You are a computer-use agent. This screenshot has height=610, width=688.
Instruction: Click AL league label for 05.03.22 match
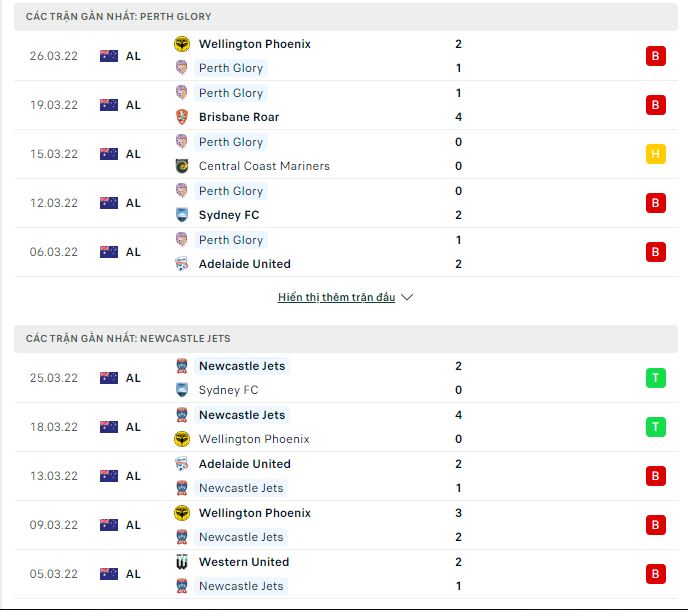[x=133, y=574]
